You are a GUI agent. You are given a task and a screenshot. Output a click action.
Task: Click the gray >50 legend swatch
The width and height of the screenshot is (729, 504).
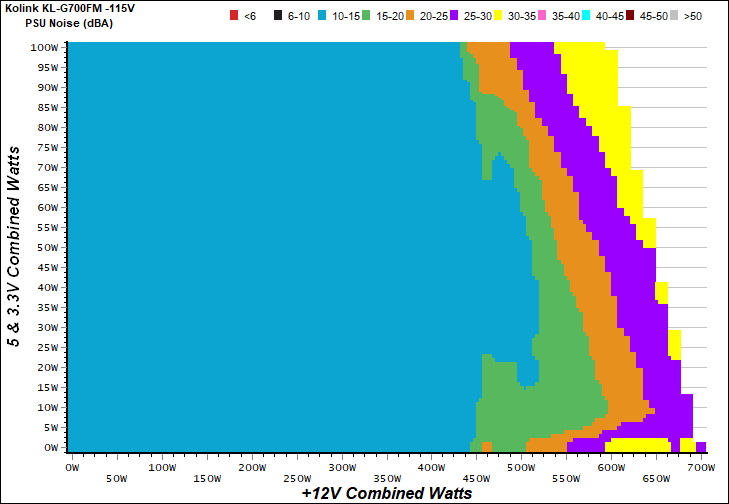(676, 17)
